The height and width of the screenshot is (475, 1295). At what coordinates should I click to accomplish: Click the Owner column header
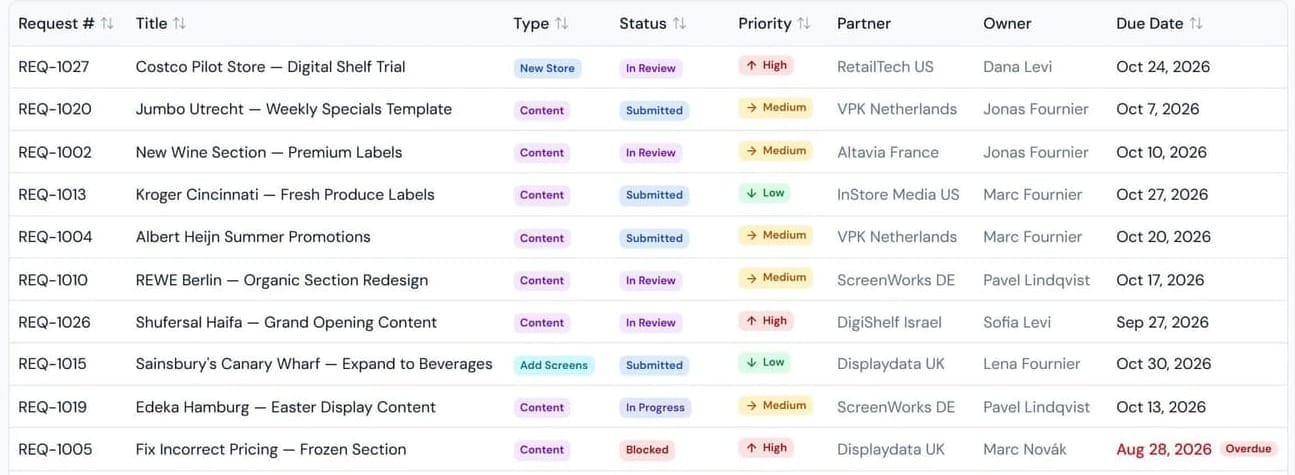[x=1007, y=23]
